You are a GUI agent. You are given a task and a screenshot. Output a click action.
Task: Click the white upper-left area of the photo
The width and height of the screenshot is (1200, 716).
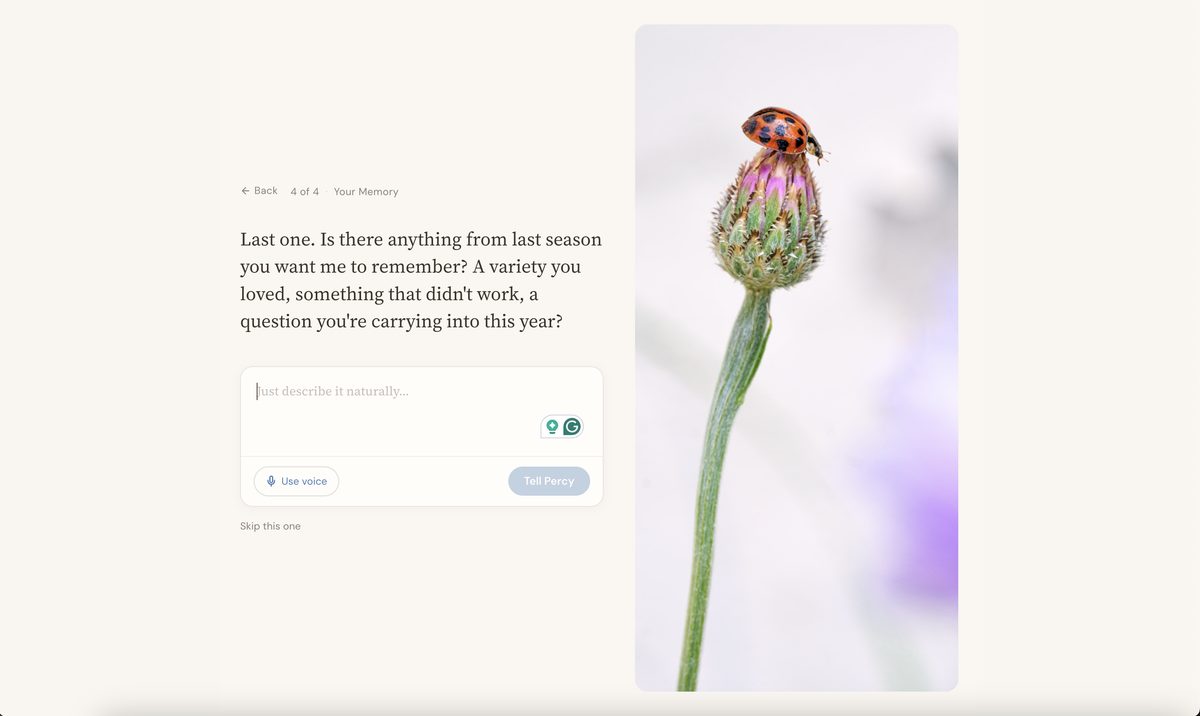(680, 80)
